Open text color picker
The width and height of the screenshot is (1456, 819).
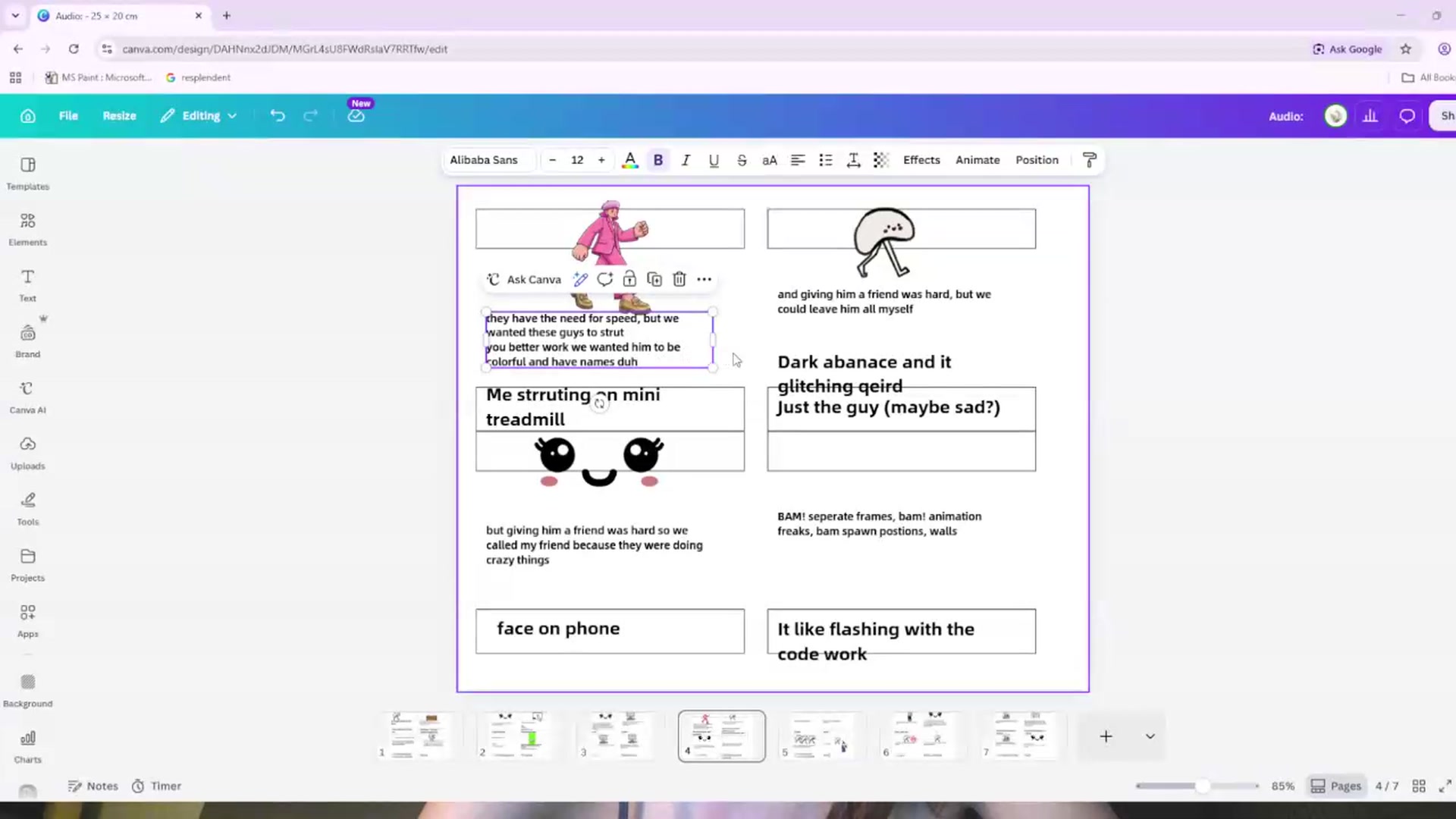(629, 160)
